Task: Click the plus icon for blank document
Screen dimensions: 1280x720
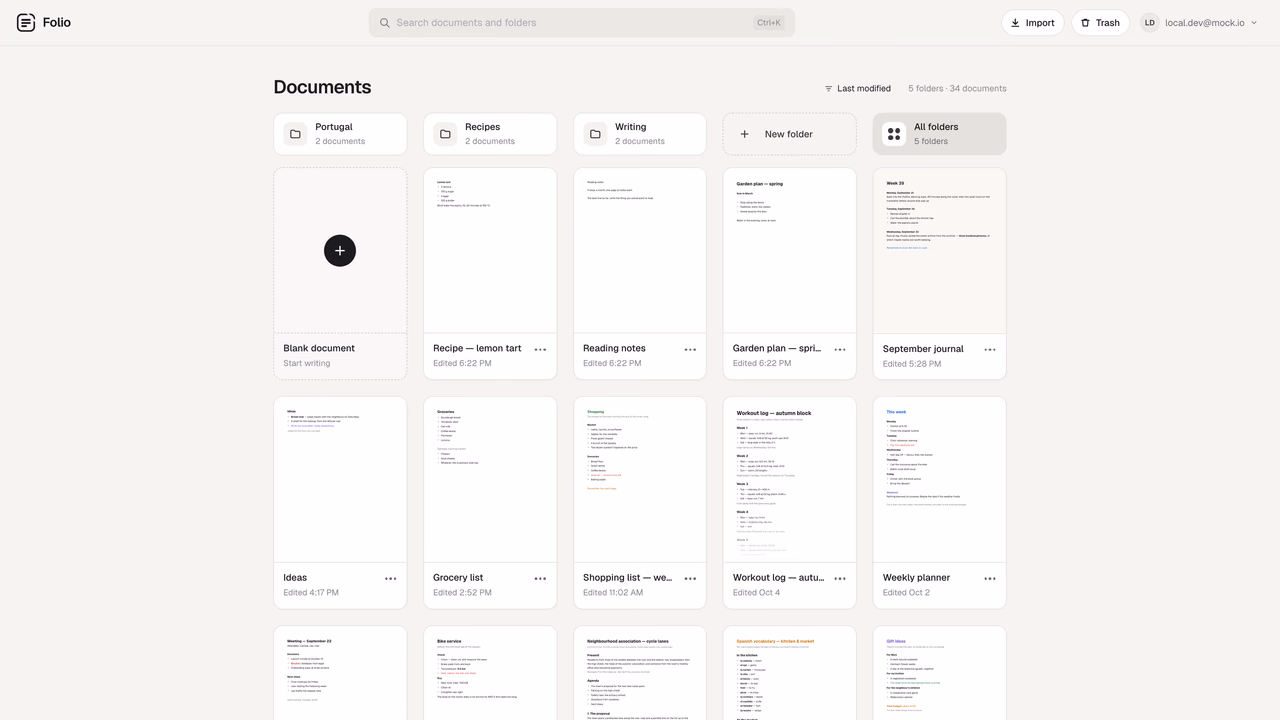Action: coord(340,250)
